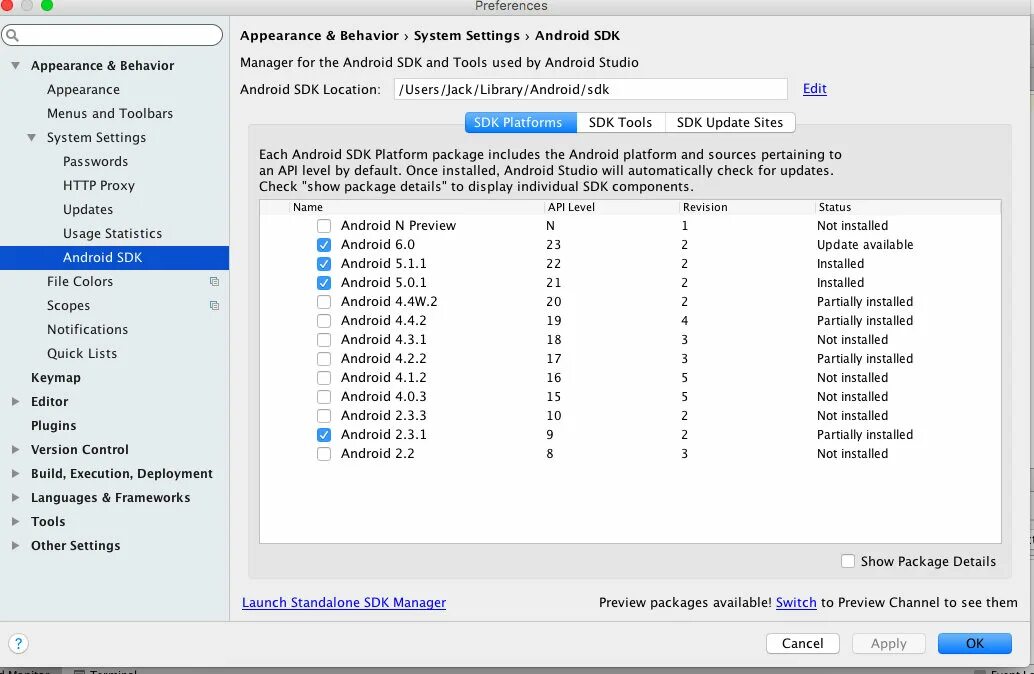The width and height of the screenshot is (1034, 674).
Task: Check the Android 2.2 checkbox
Action: pyautogui.click(x=324, y=454)
